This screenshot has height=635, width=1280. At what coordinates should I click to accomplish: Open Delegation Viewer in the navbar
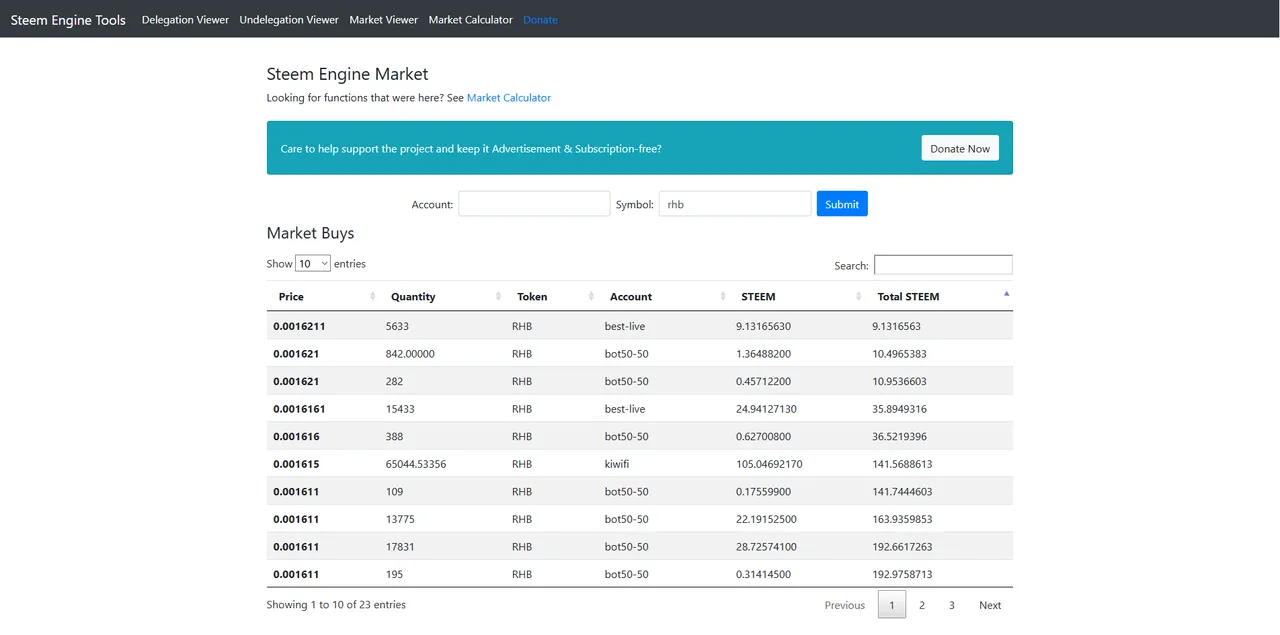pyautogui.click(x=185, y=20)
